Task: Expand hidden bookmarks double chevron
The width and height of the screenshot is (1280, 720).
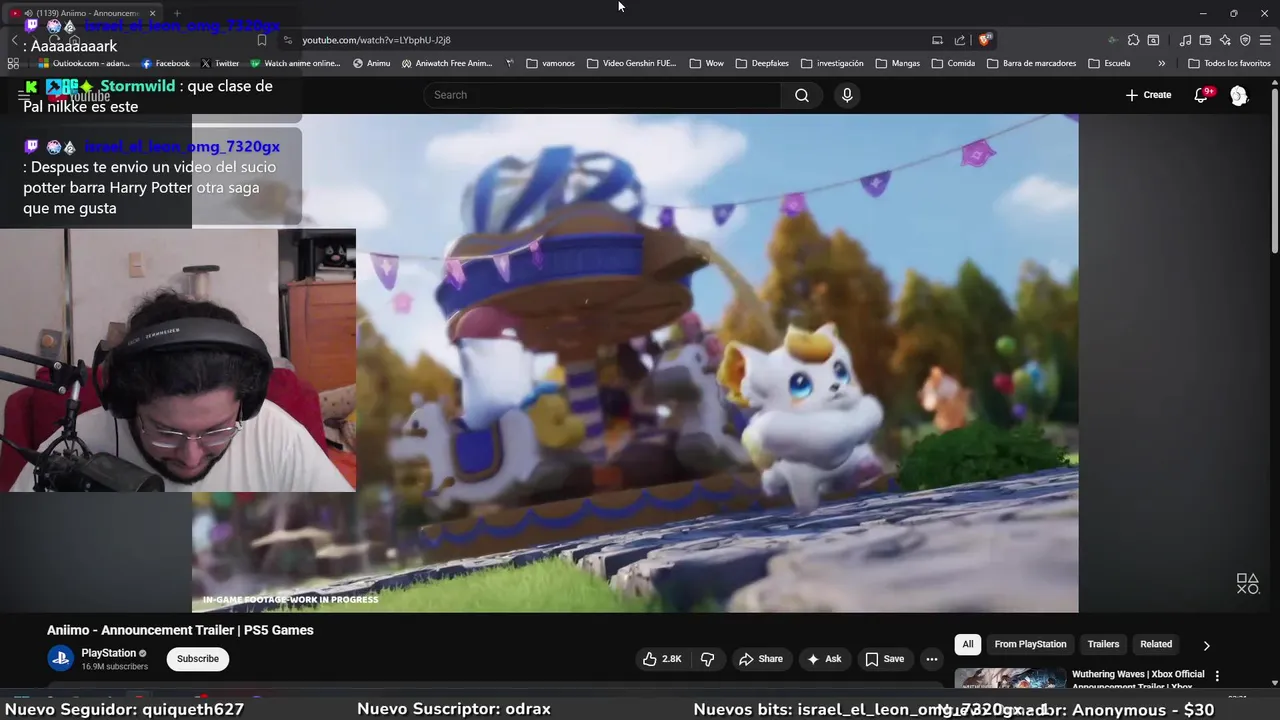Action: 1161,63
